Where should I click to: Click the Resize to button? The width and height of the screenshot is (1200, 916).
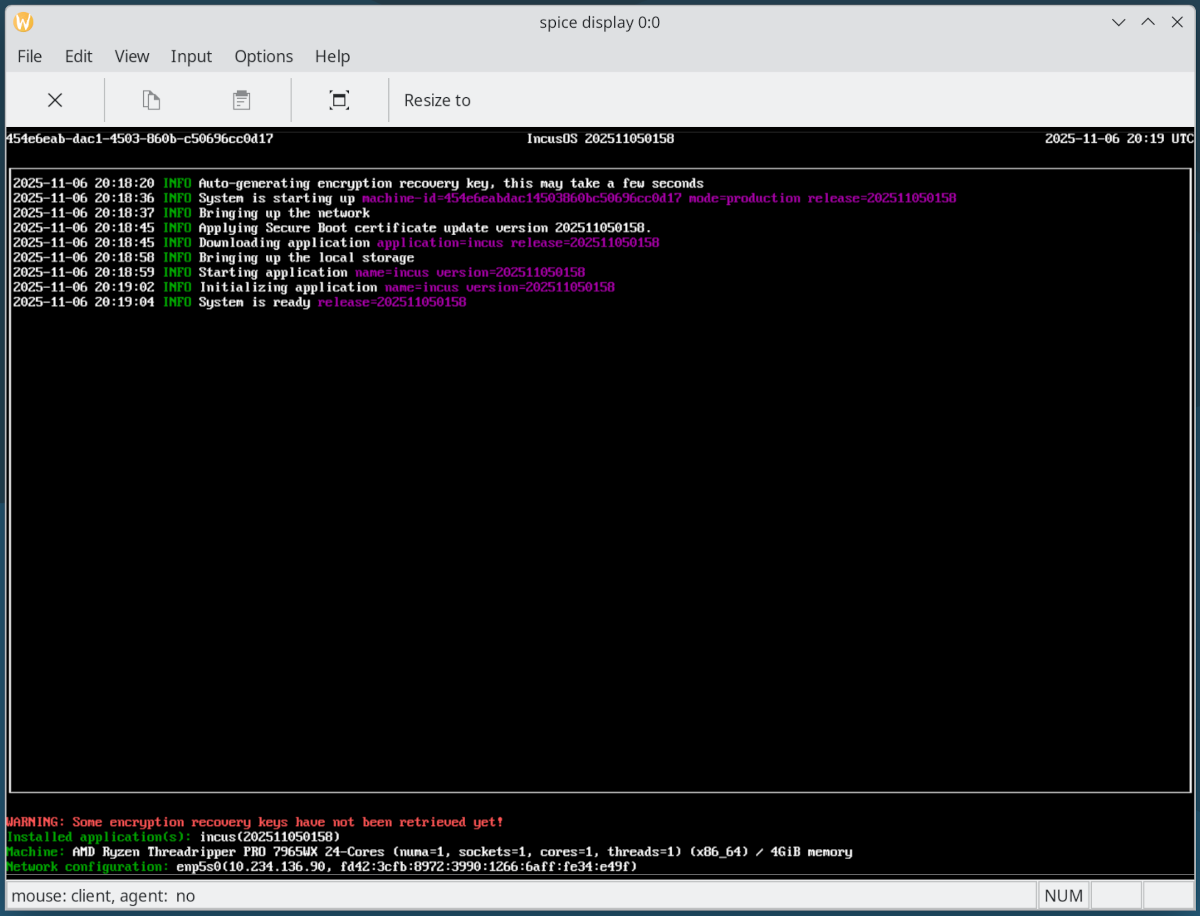pos(437,100)
